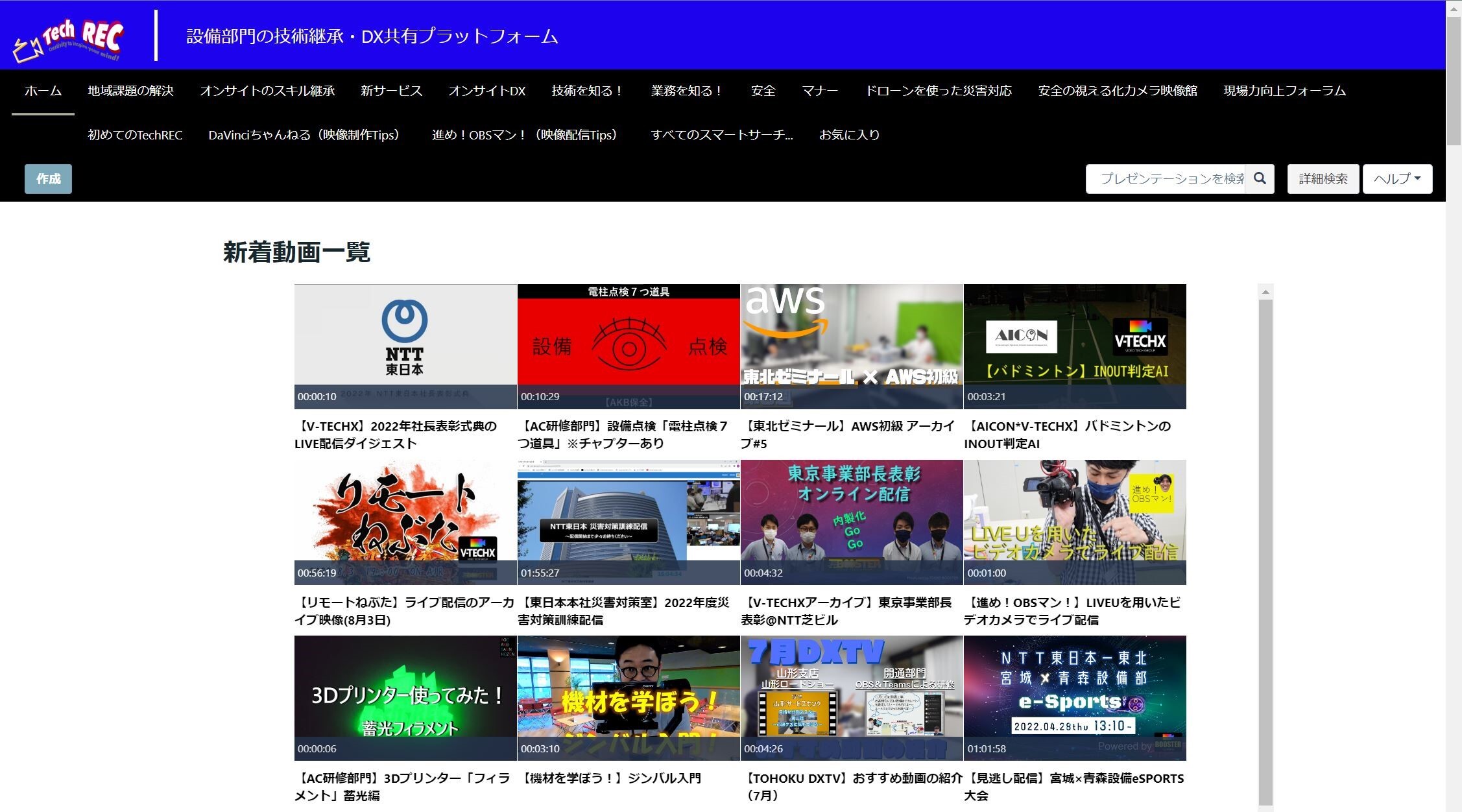Image resolution: width=1462 pixels, height=812 pixels.
Task: Open the 安全 menu item
Action: point(763,91)
